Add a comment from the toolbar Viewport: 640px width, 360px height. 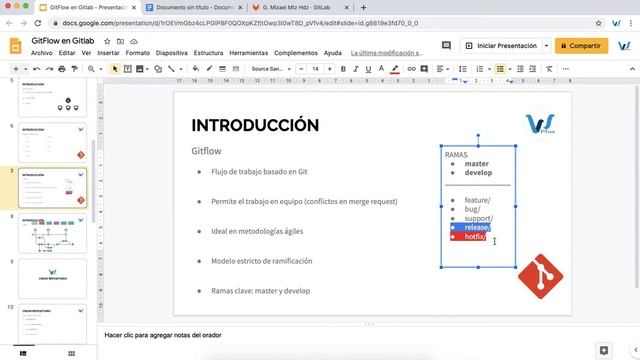point(424,69)
